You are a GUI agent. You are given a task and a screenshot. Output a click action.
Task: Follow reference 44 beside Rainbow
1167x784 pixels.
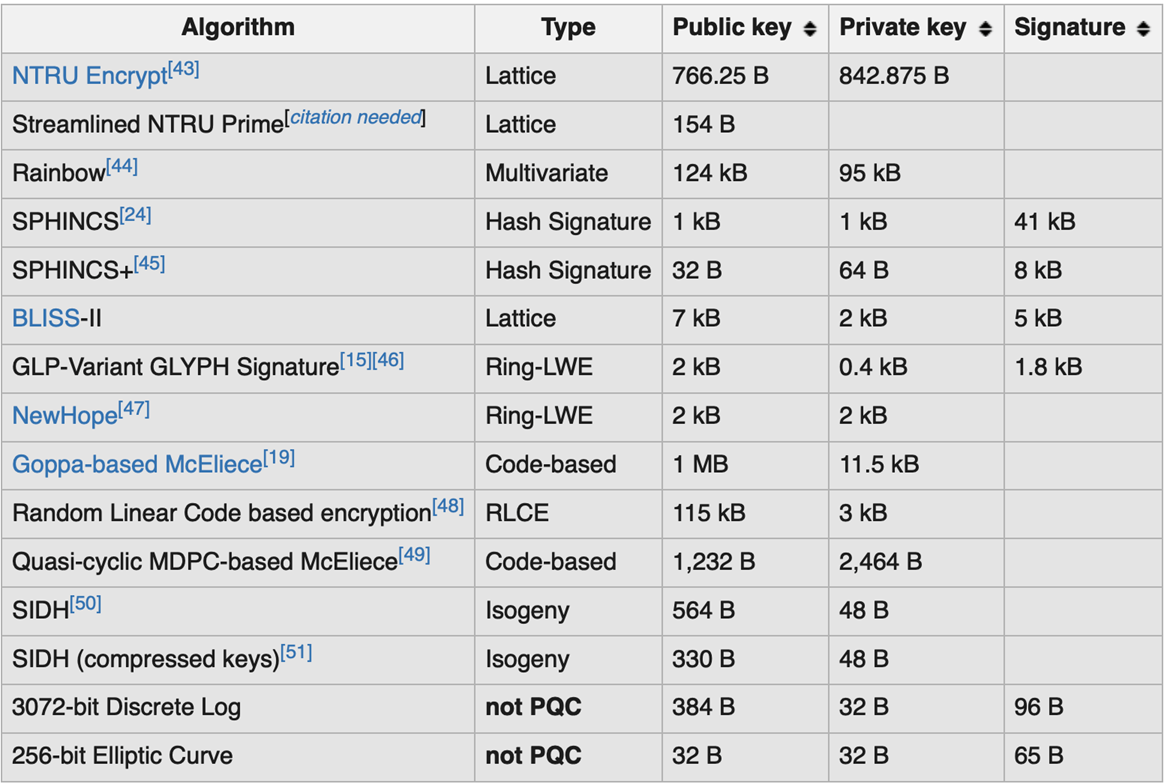pos(122,167)
